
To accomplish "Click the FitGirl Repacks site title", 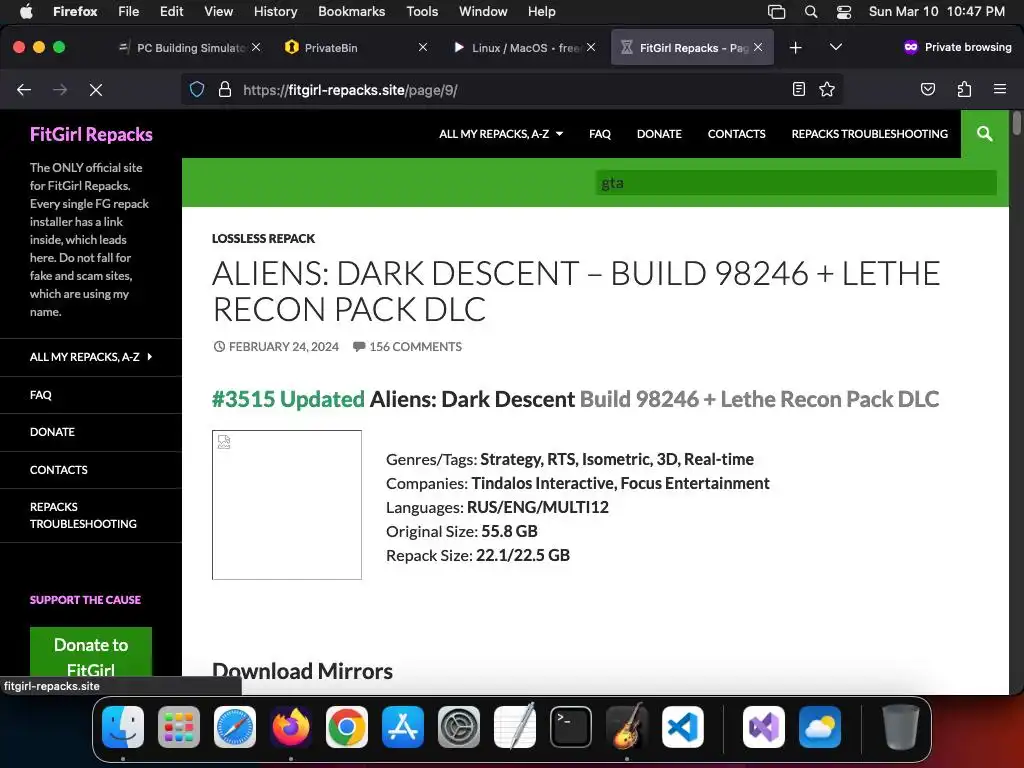I will click(x=91, y=135).
